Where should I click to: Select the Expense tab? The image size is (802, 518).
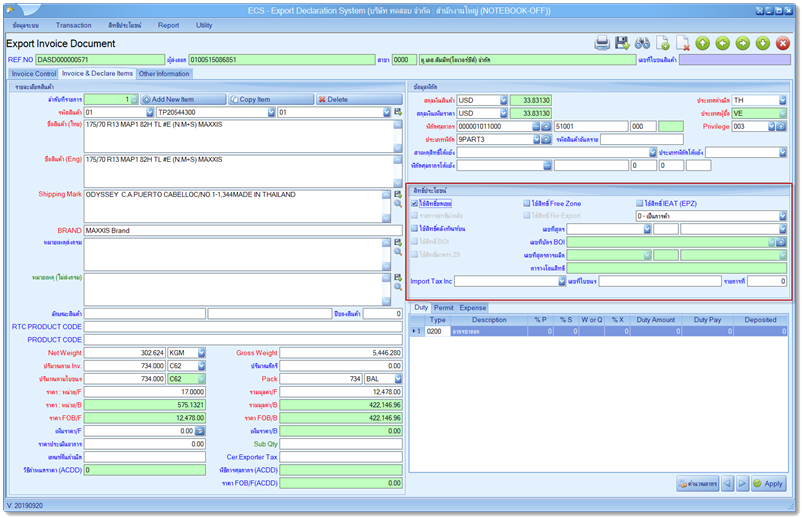(473, 308)
